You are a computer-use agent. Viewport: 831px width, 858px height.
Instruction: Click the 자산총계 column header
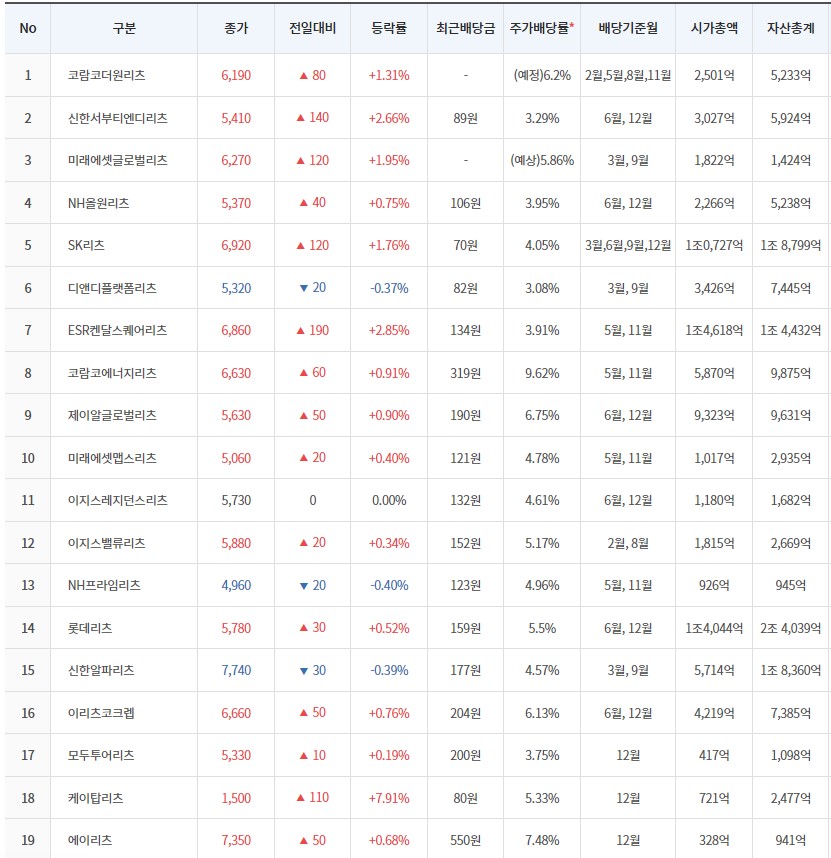tap(791, 28)
